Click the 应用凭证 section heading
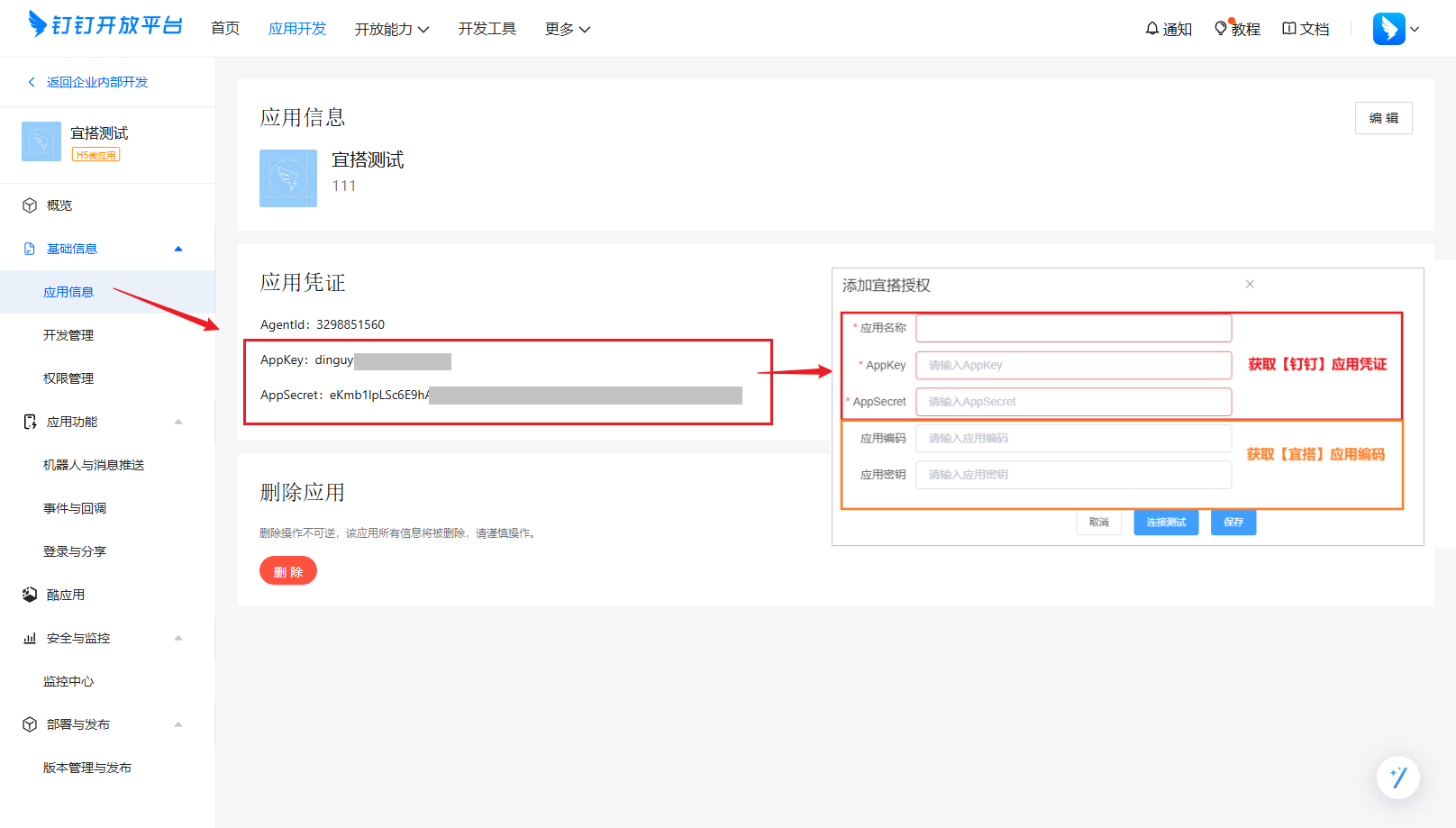The image size is (1456, 828). click(x=303, y=283)
